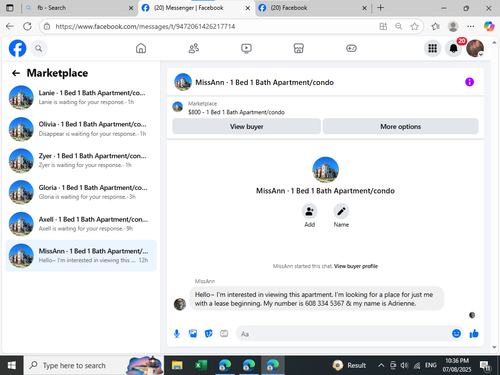Screen dimensions: 500x375
Task: Click the large apartment listing photo
Action: (325, 170)
